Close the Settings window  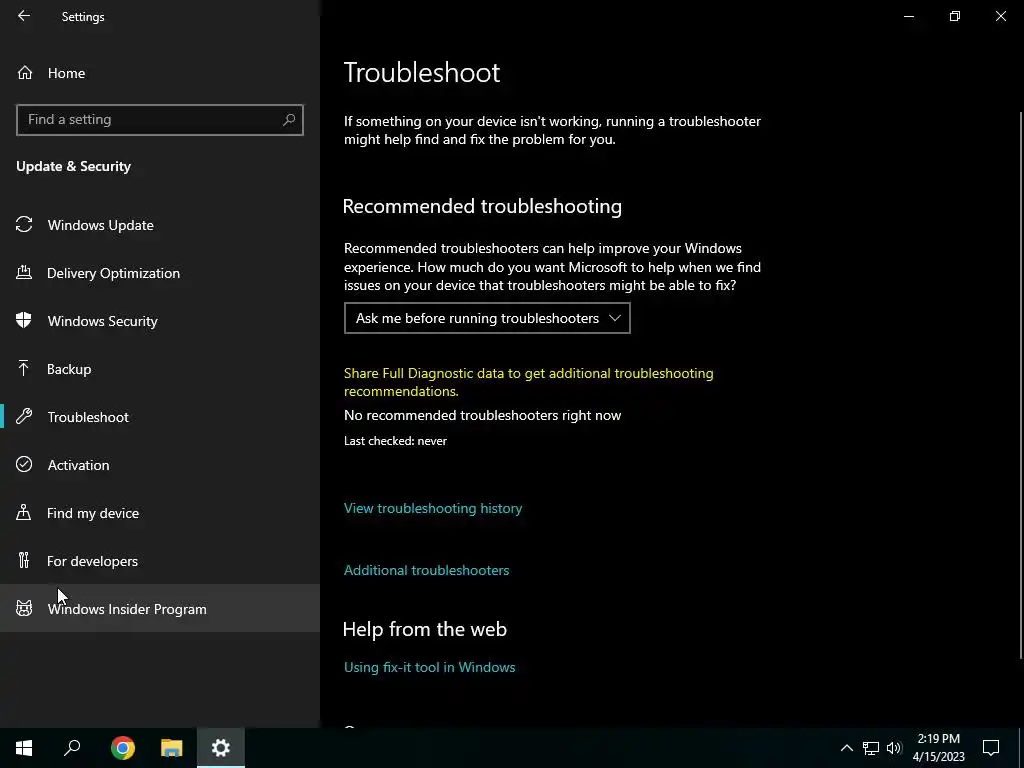tap(1000, 16)
